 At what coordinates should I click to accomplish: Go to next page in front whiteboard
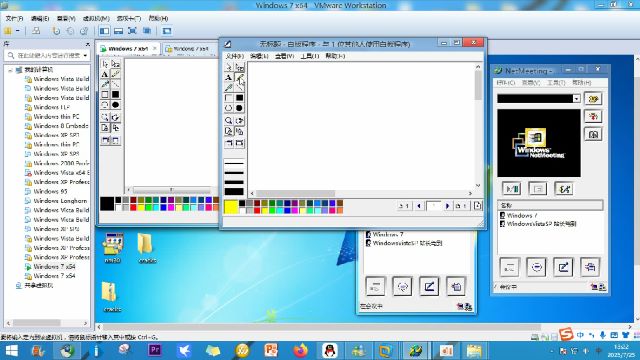pos(447,206)
